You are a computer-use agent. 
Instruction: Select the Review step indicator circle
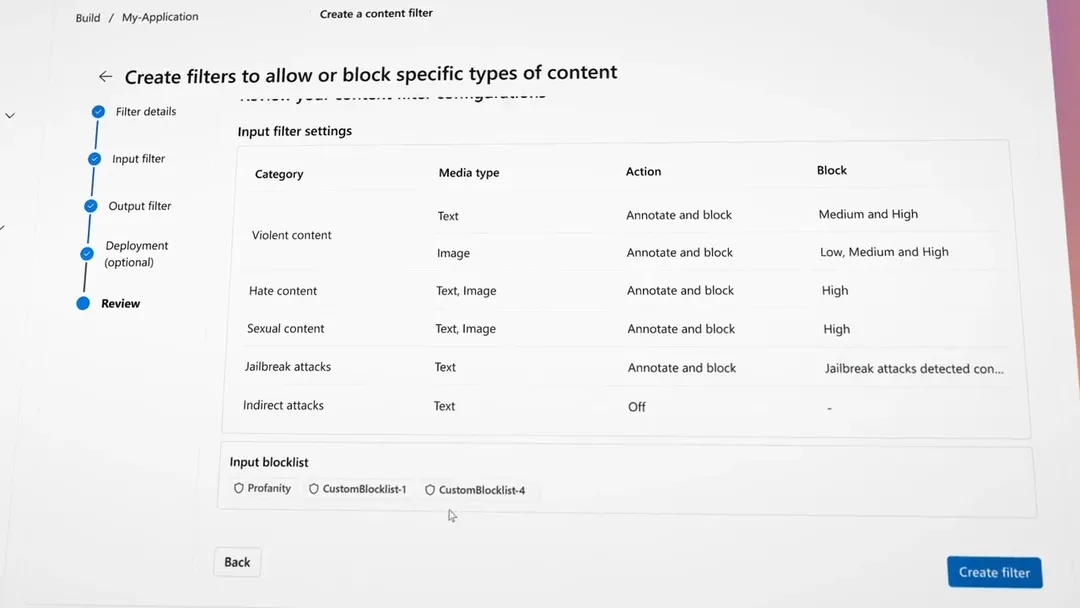point(83,303)
